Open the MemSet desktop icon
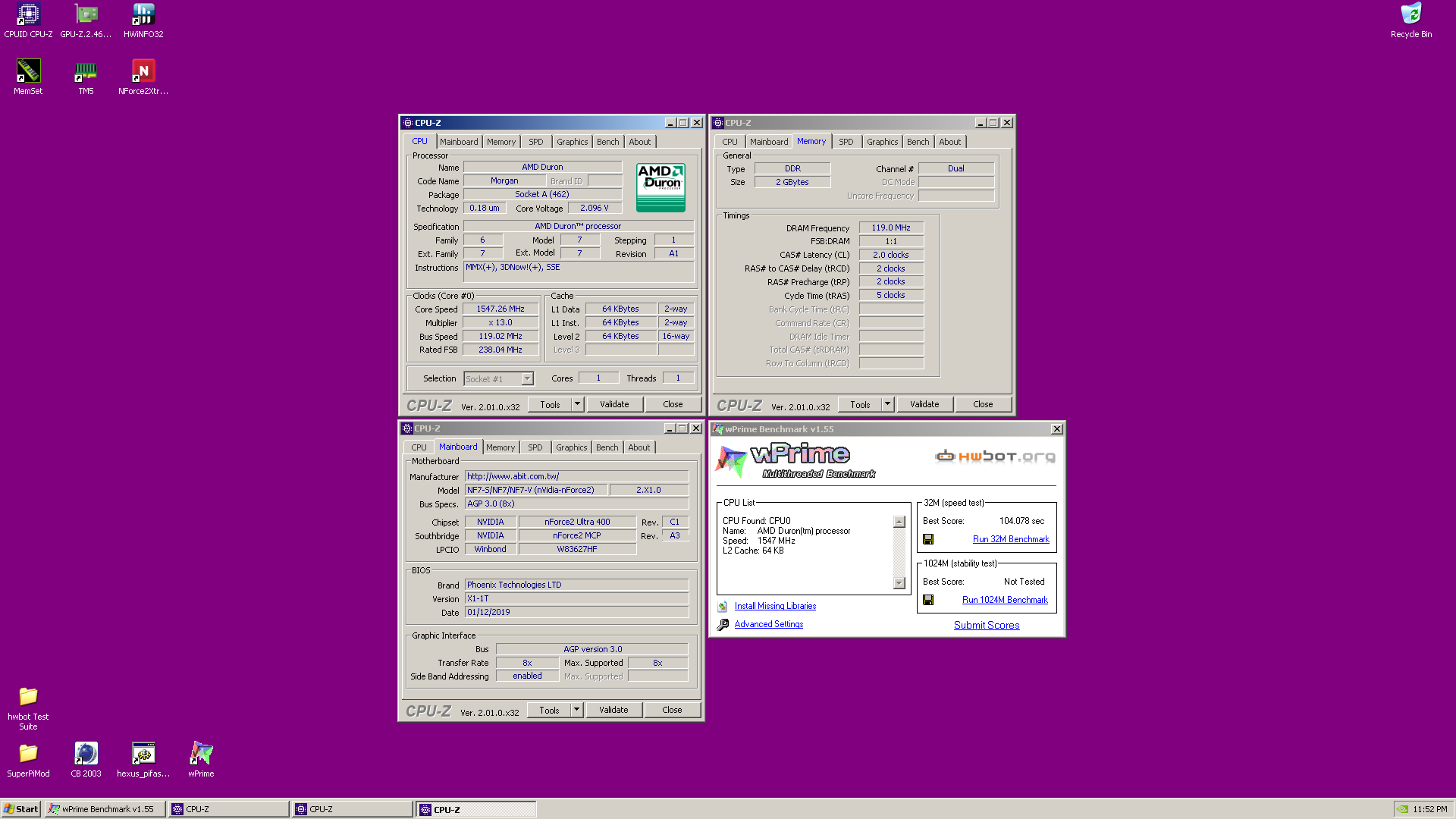Viewport: 1456px width, 819px height. point(28,77)
